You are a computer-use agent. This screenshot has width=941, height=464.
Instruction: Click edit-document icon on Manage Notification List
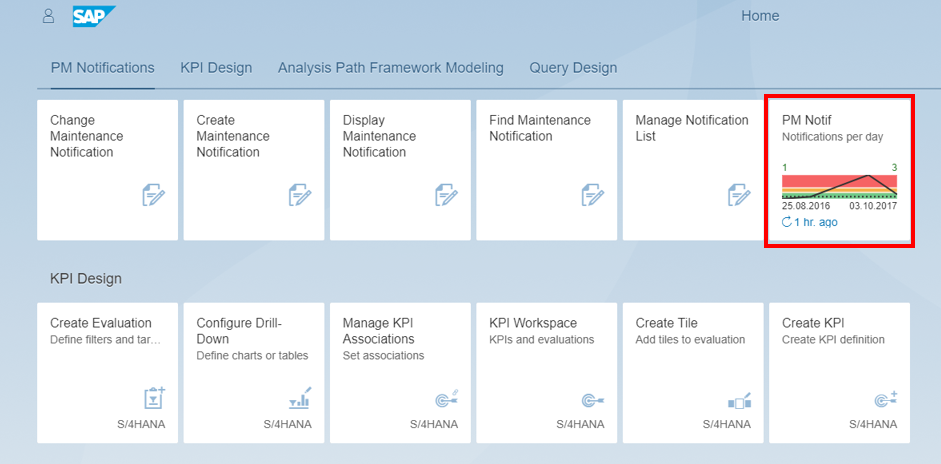tap(739, 196)
